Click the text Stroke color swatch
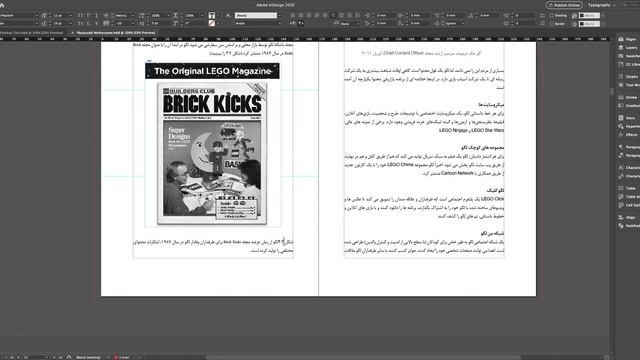 [x=211, y=24]
